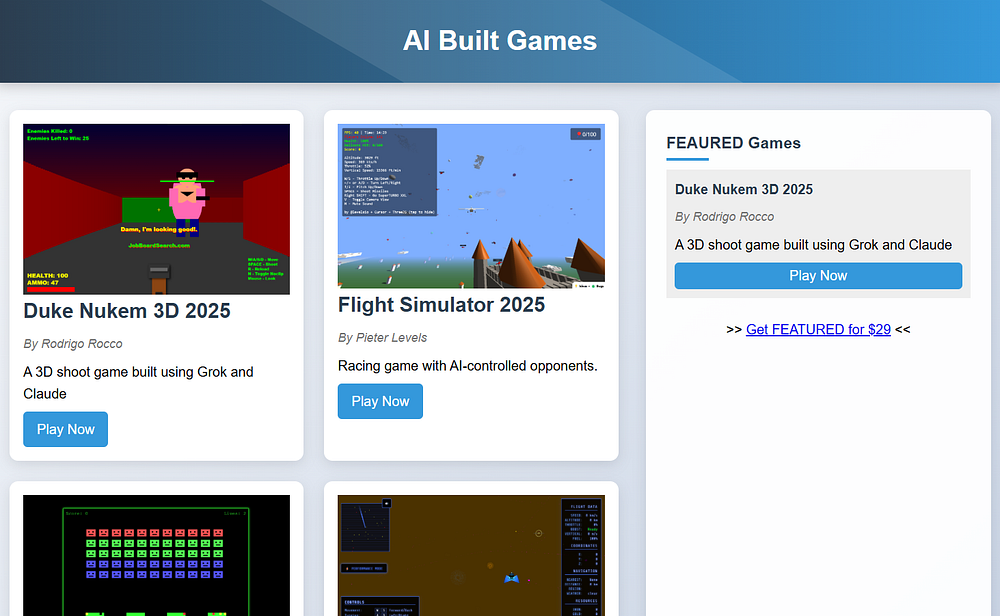Open the space invaders game thumbnail
Image resolution: width=1000 pixels, height=616 pixels.
point(156,555)
